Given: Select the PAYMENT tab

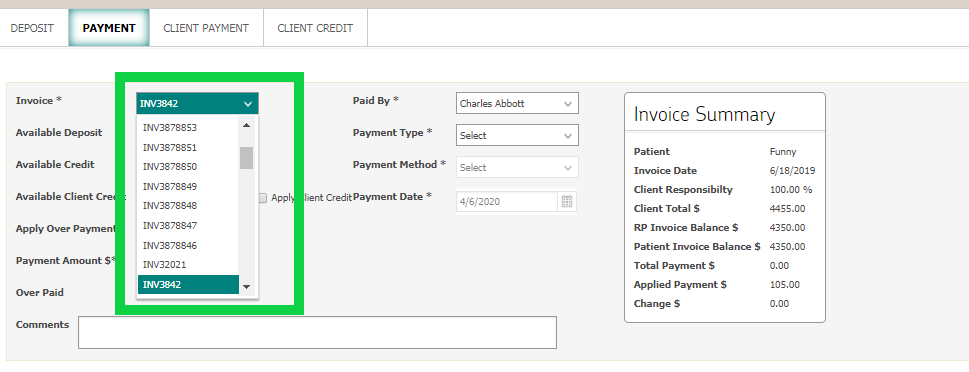Looking at the screenshot, I should (109, 28).
